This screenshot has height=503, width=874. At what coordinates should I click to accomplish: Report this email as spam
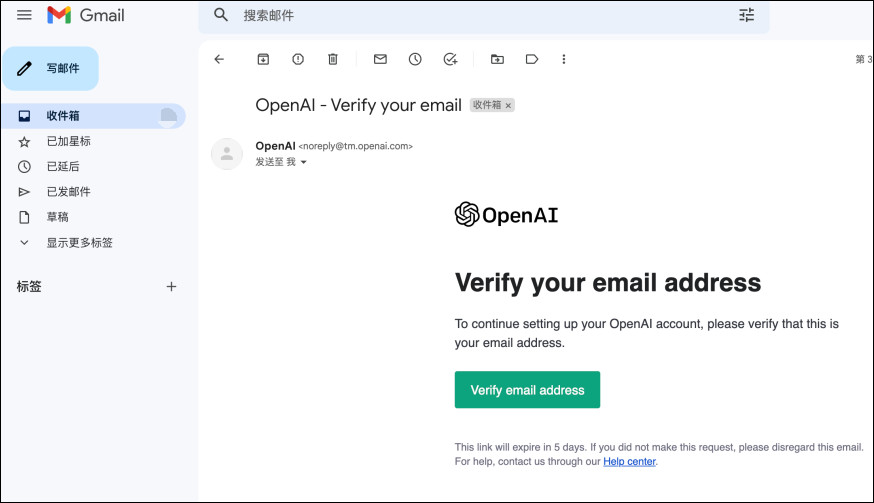click(x=298, y=59)
